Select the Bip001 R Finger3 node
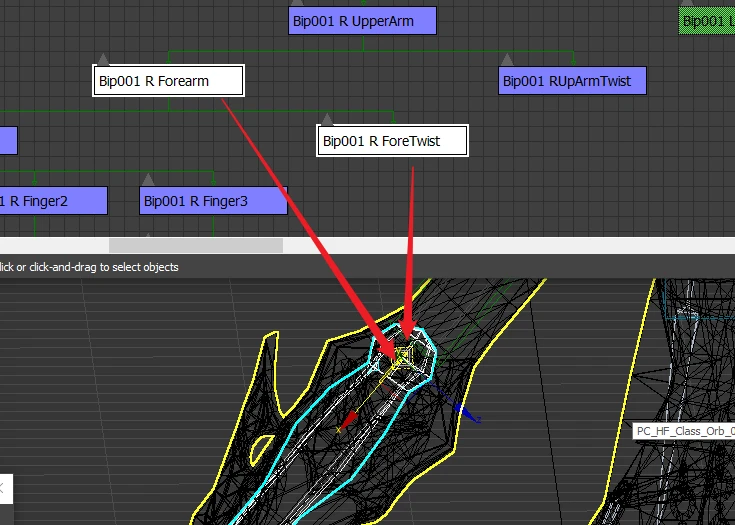735x525 pixels. [213, 201]
